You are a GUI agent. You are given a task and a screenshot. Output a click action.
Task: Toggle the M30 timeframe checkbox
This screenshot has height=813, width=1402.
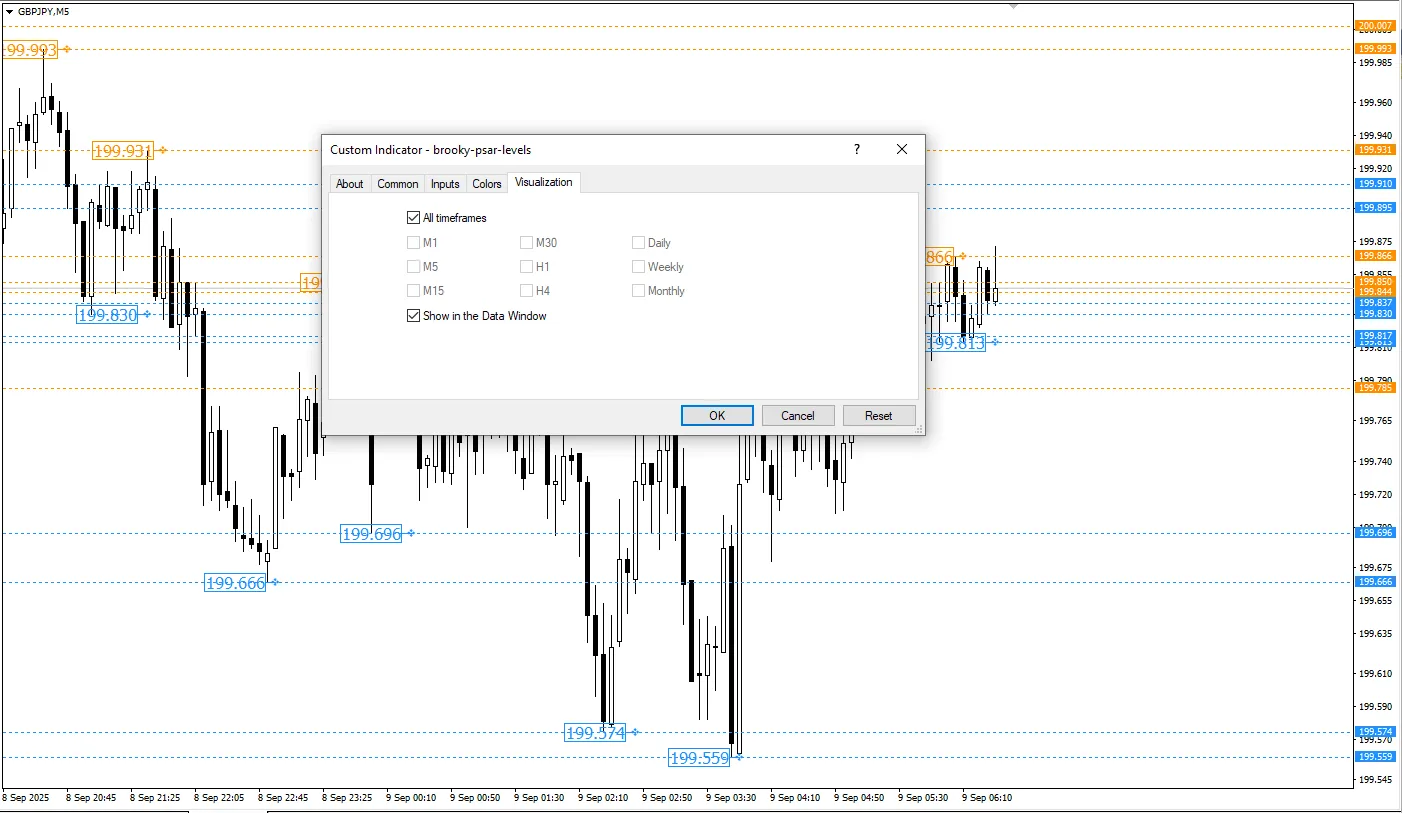pyautogui.click(x=526, y=242)
